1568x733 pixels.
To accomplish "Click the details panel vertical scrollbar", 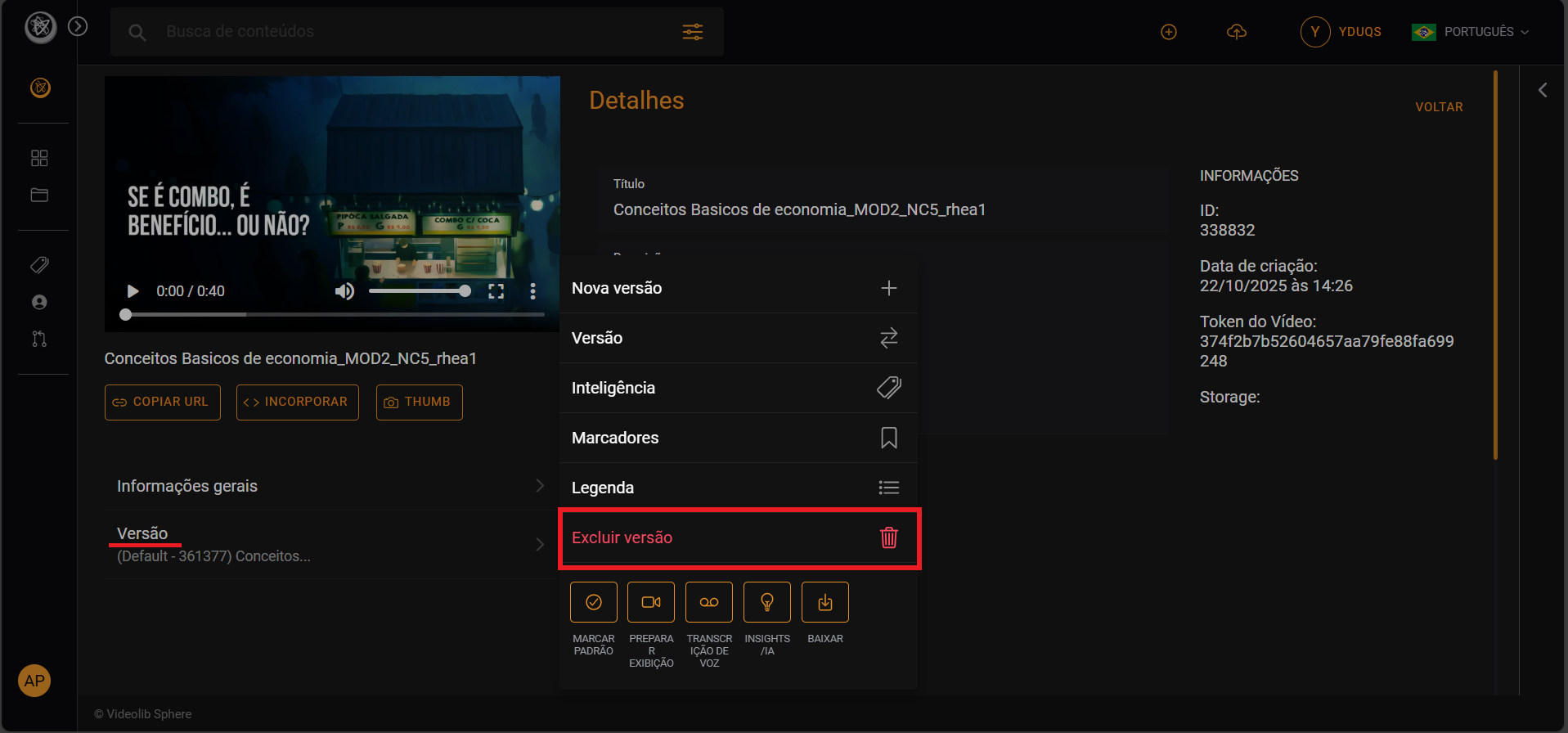I will [x=1495, y=266].
